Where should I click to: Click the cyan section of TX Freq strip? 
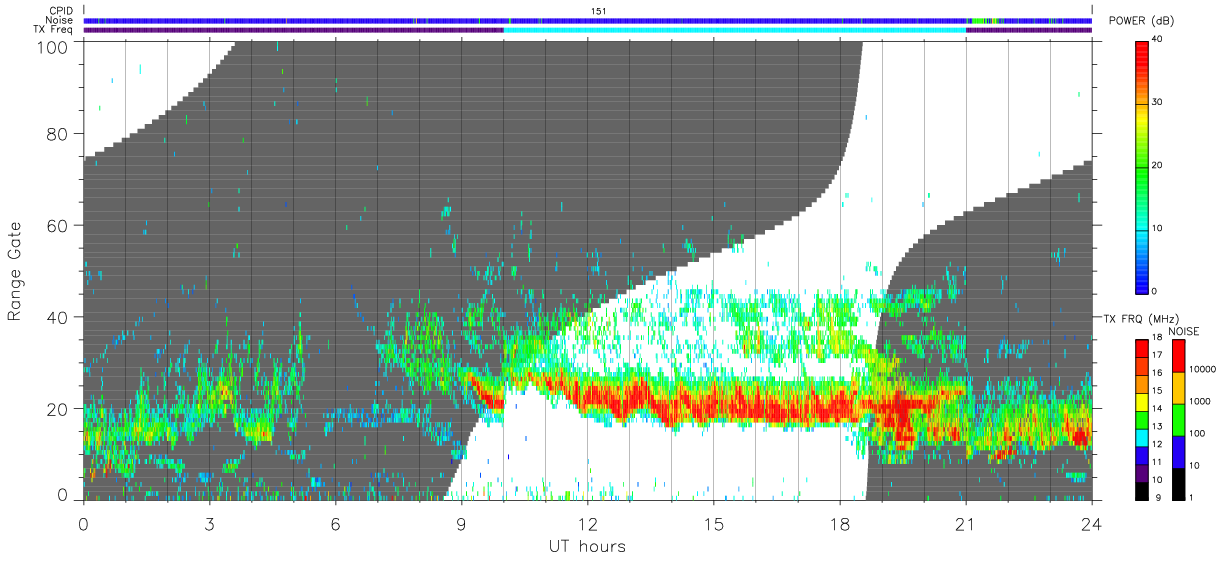735,30
